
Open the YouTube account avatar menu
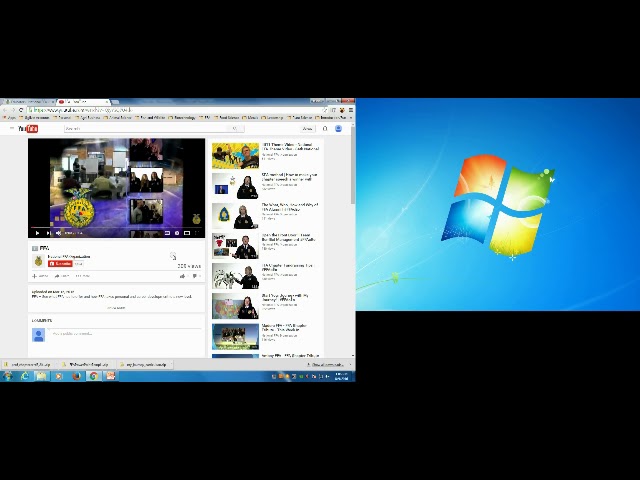pyautogui.click(x=338, y=129)
